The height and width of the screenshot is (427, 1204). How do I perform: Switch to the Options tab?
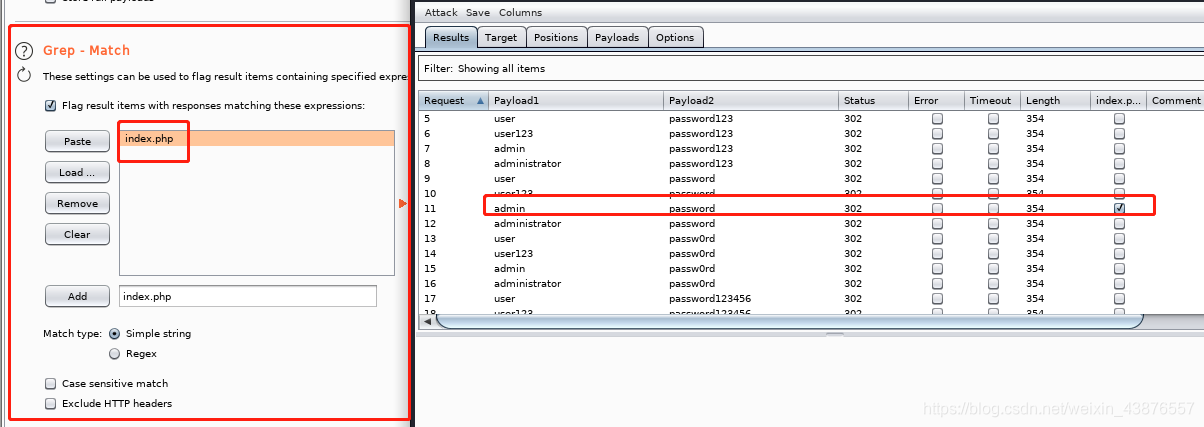pos(675,37)
